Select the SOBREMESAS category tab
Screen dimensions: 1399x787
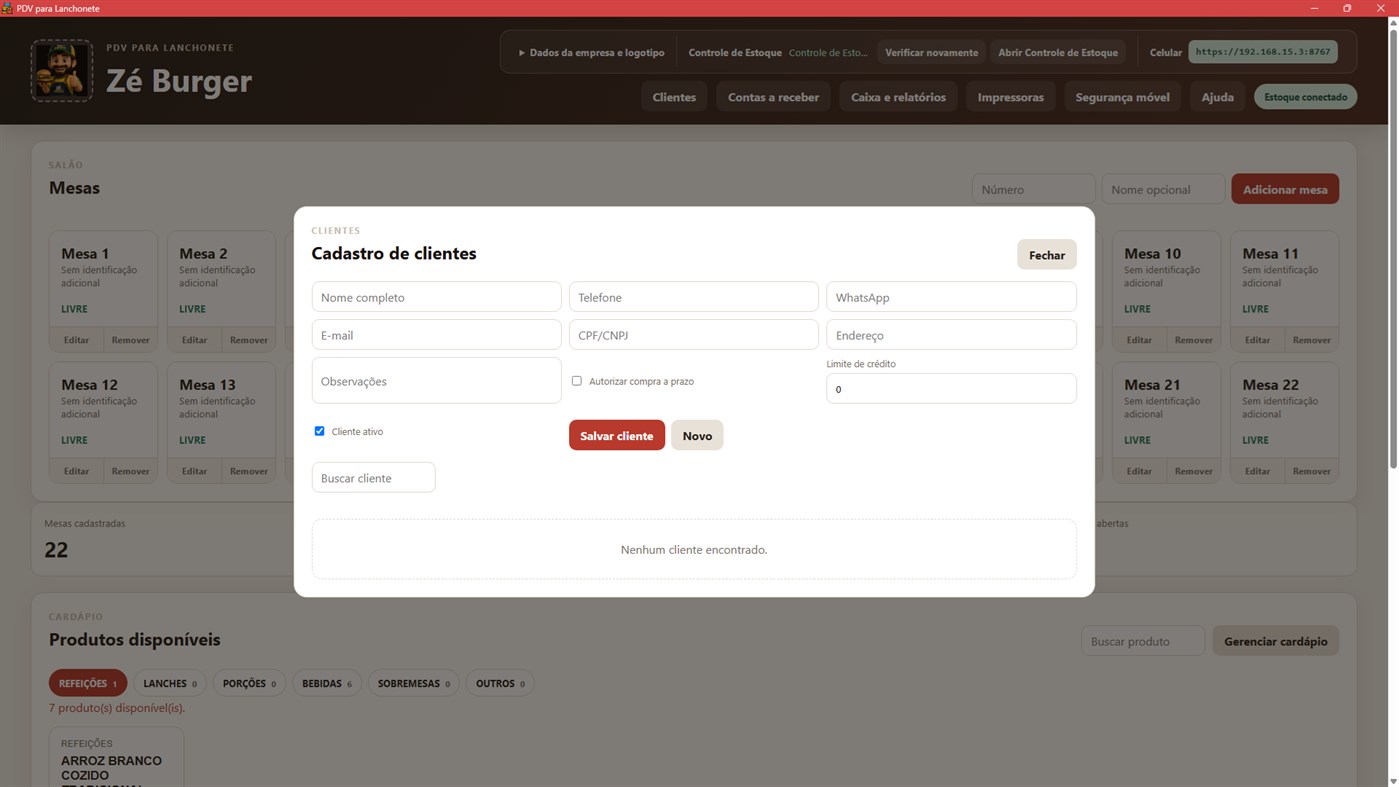413,683
